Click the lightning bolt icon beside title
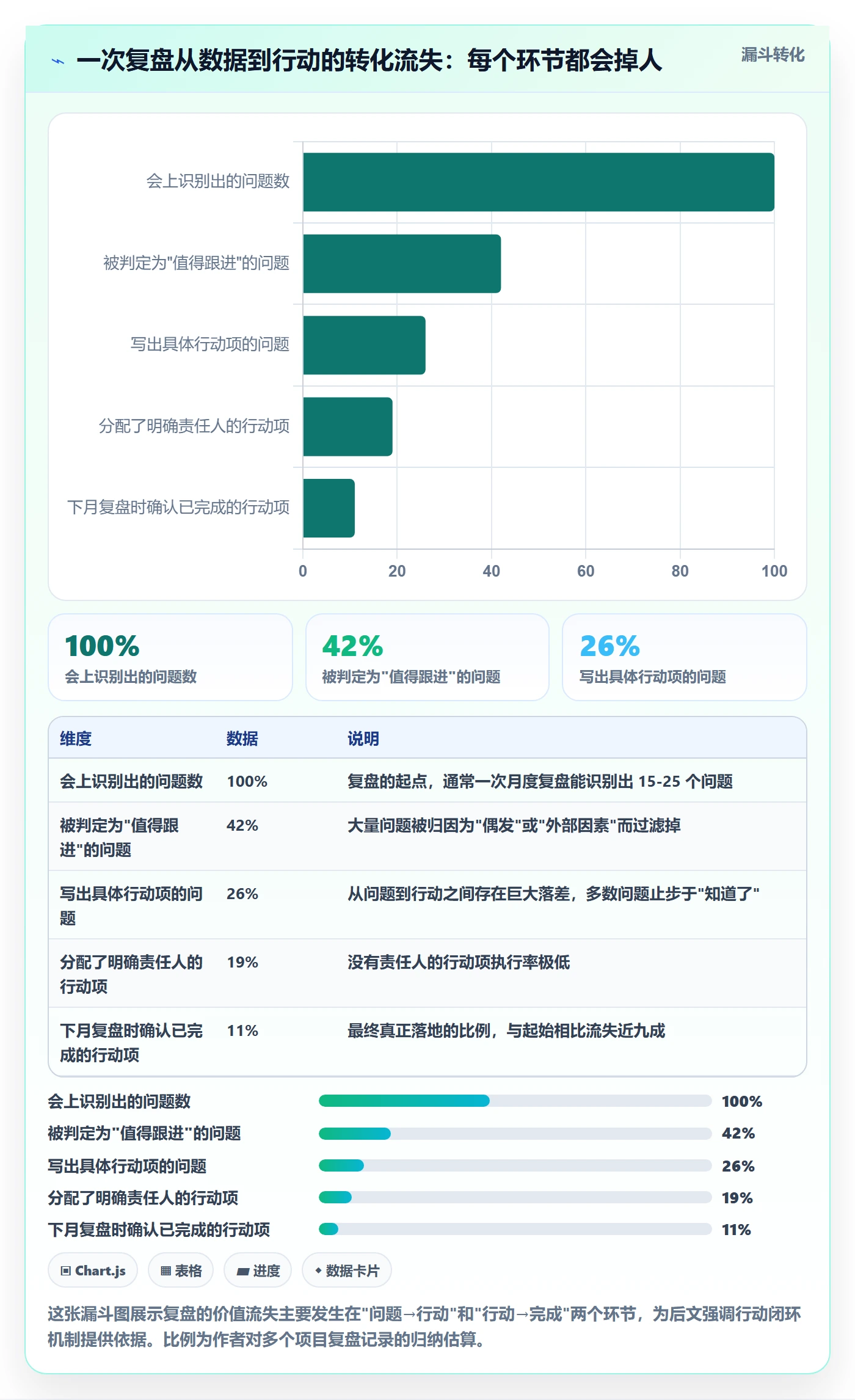The image size is (855, 1400). (58, 61)
